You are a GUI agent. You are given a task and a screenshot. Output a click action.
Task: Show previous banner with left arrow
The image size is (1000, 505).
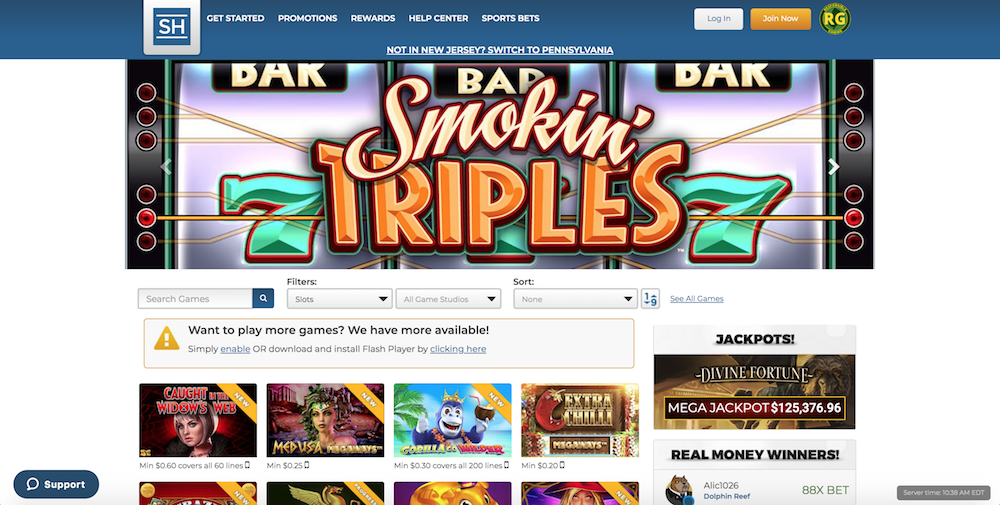166,166
